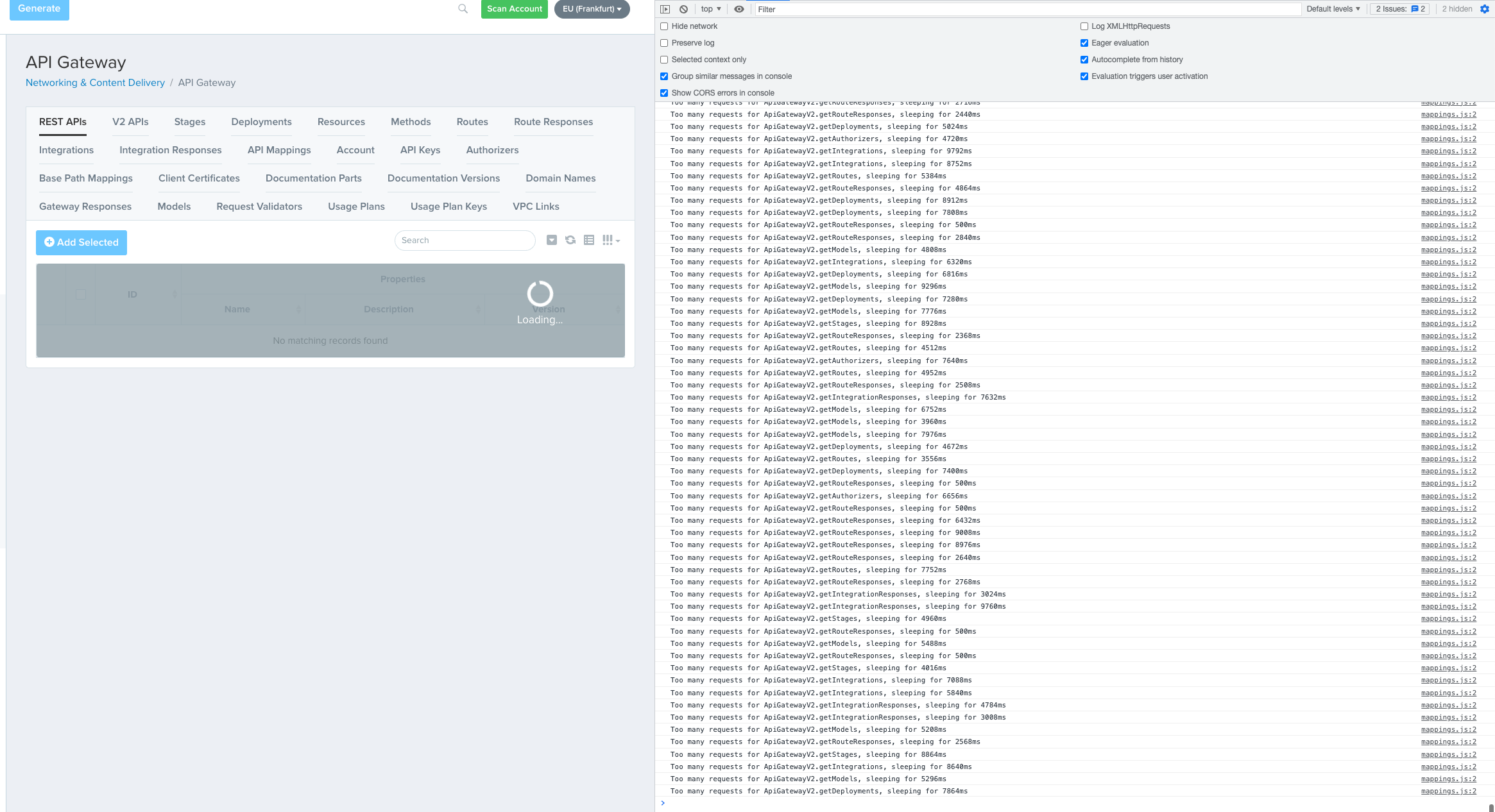Click the table refresh icon

(x=570, y=240)
